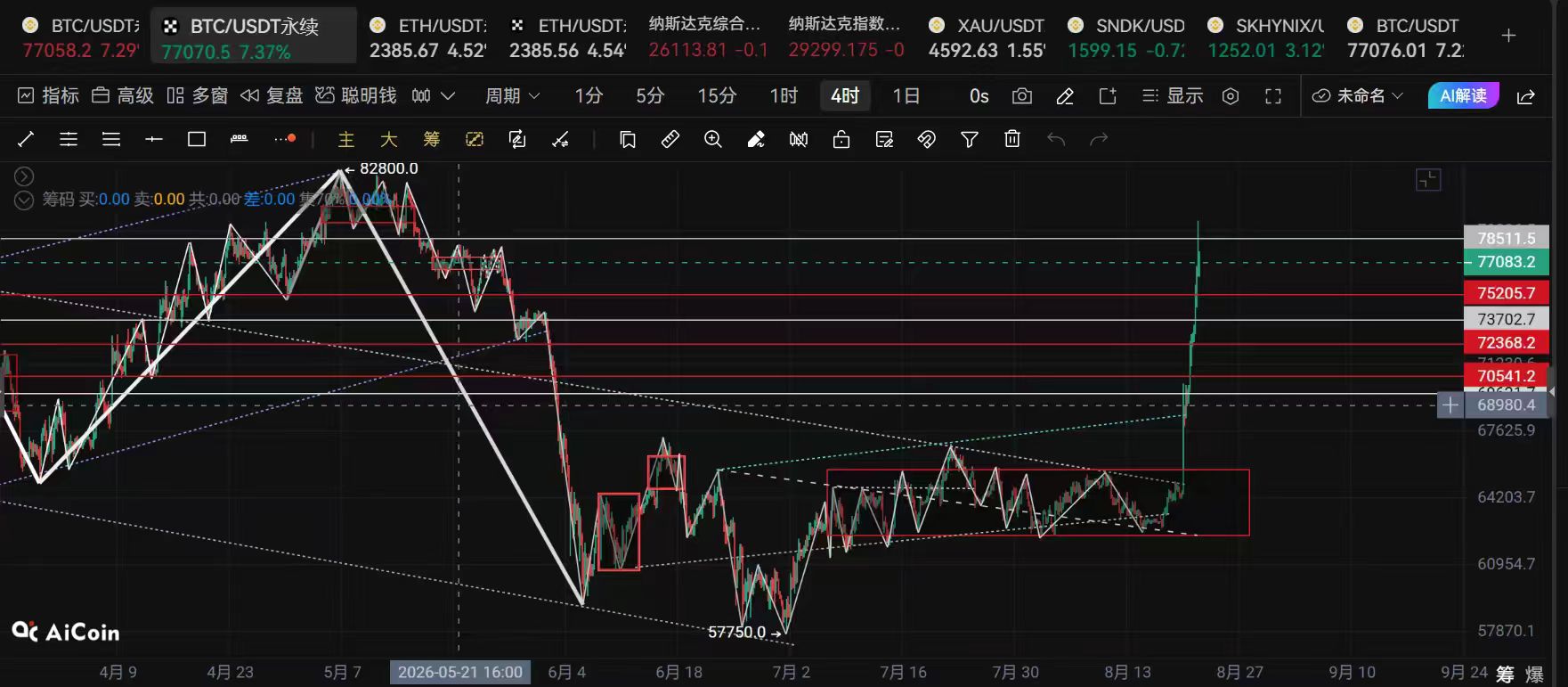Collapse indicator legend circle arrow

pyautogui.click(x=24, y=176)
